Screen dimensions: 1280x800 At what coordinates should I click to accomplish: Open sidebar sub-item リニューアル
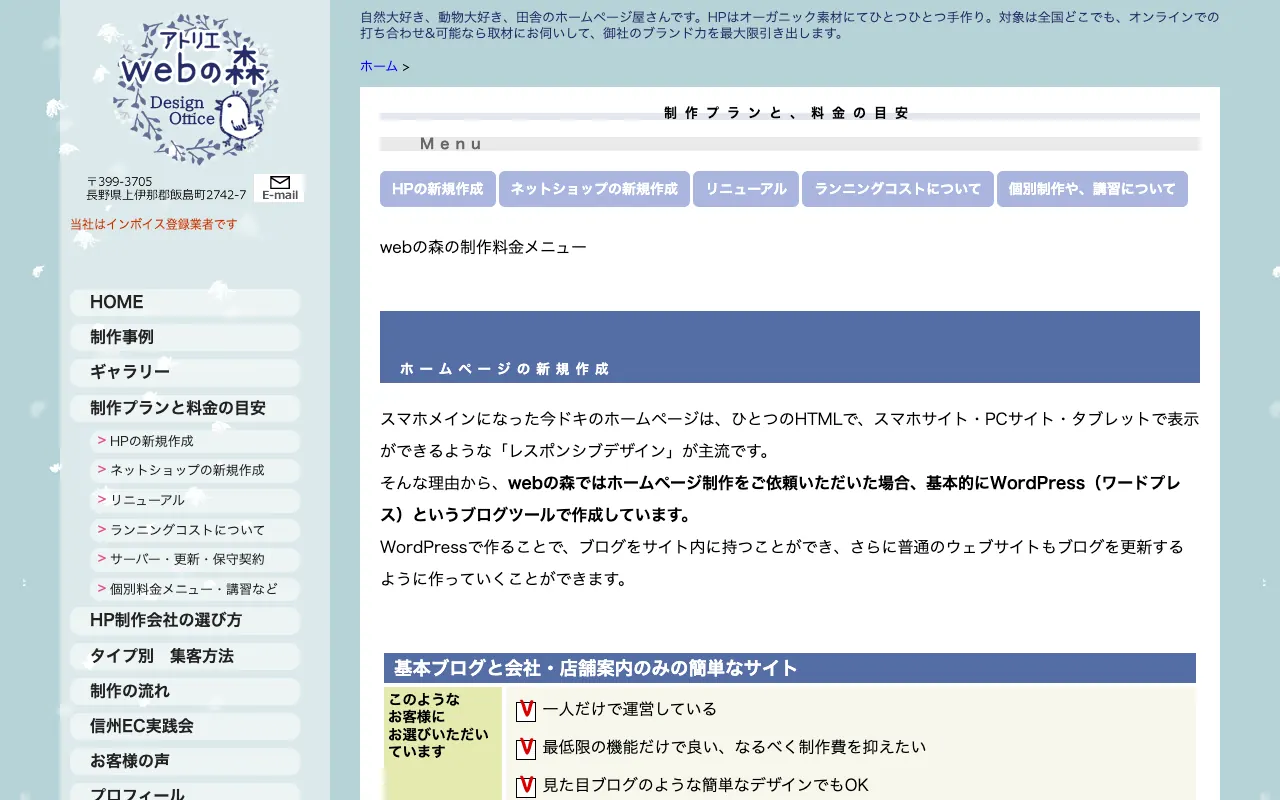coord(195,500)
